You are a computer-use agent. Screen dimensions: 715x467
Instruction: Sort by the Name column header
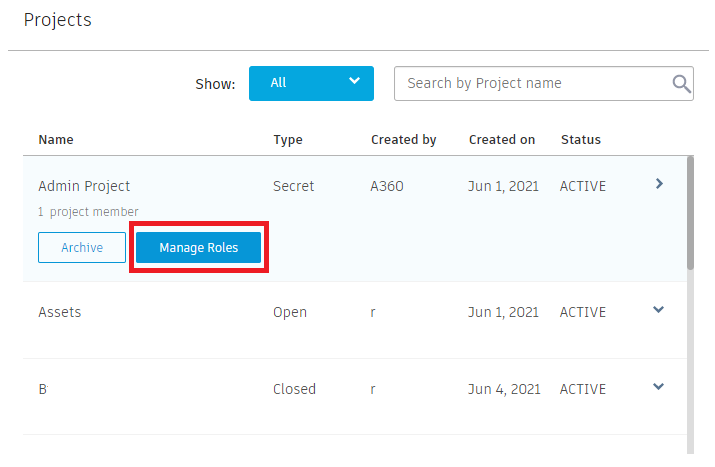[56, 140]
